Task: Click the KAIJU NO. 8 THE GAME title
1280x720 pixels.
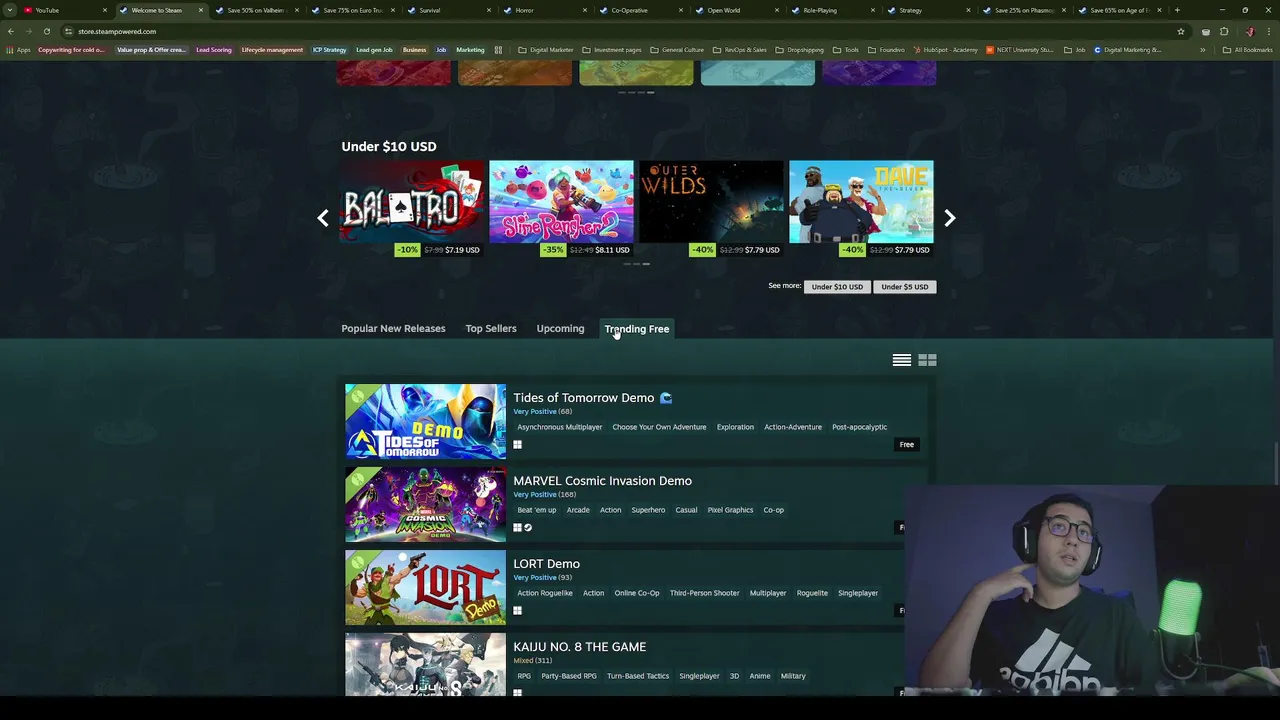Action: (579, 647)
